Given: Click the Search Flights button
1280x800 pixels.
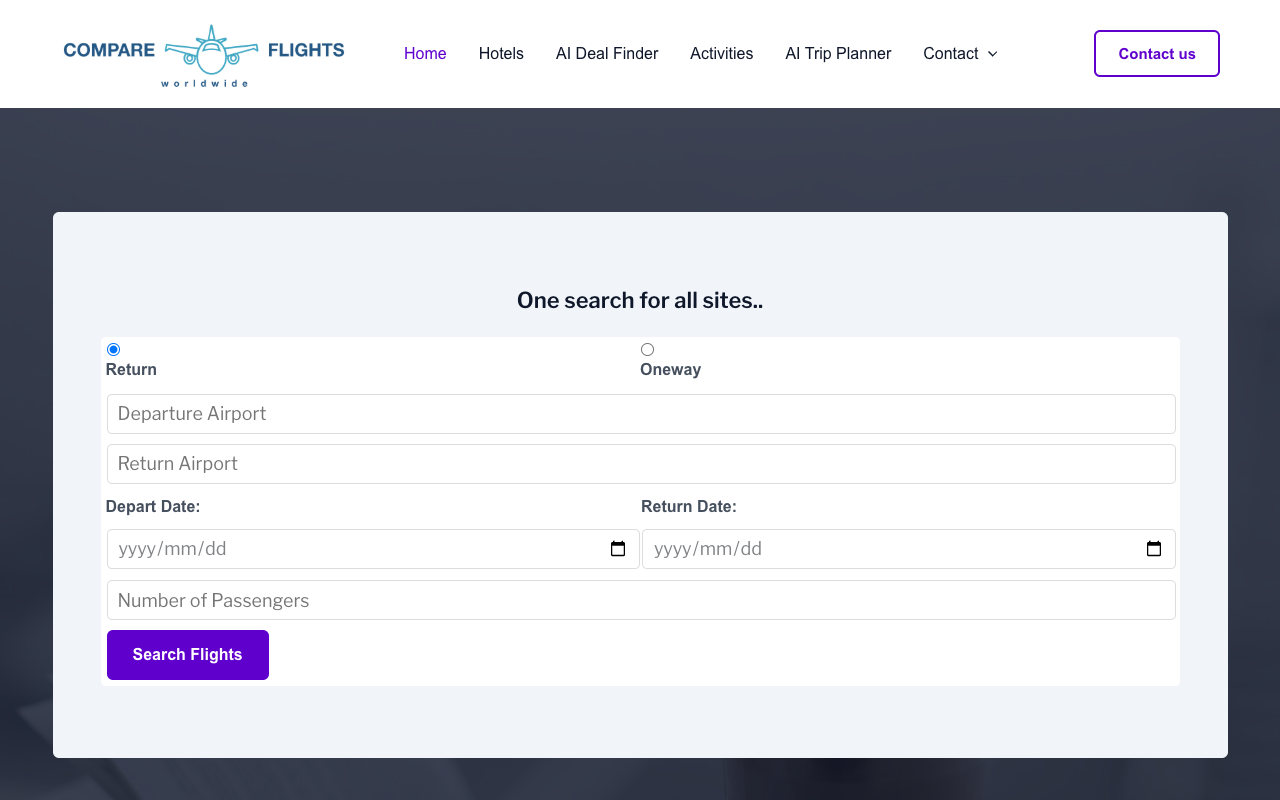Looking at the screenshot, I should [188, 655].
